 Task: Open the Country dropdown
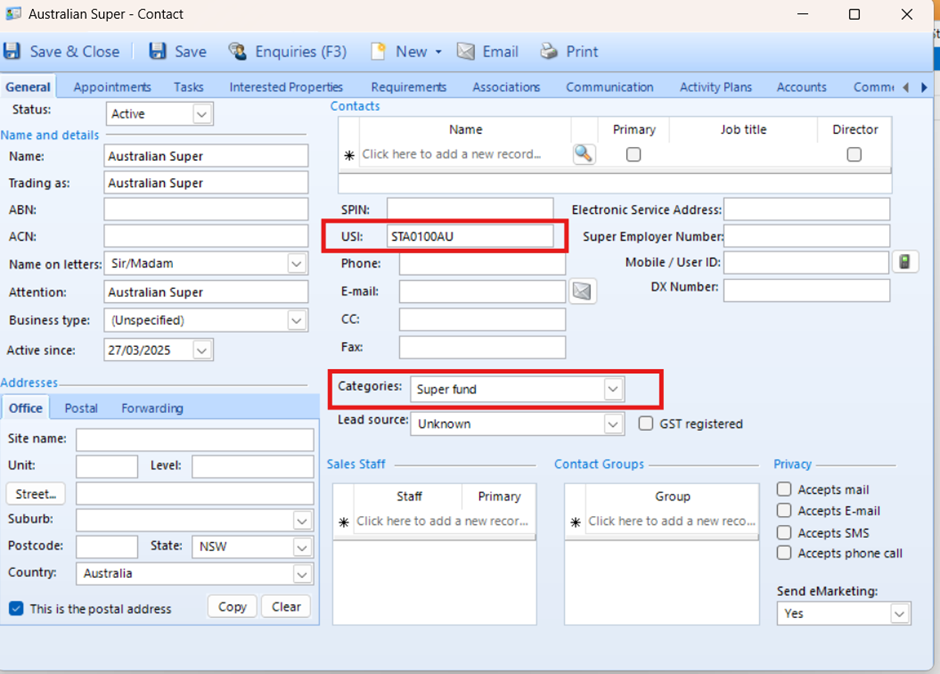click(x=302, y=574)
